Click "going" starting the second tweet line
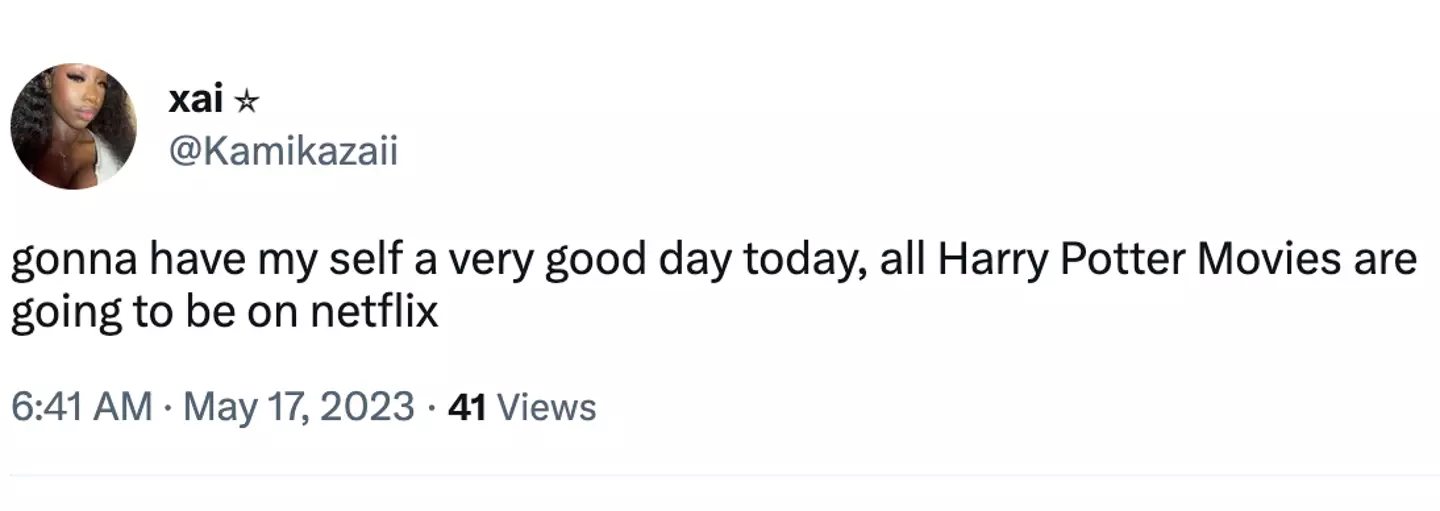 [60, 314]
